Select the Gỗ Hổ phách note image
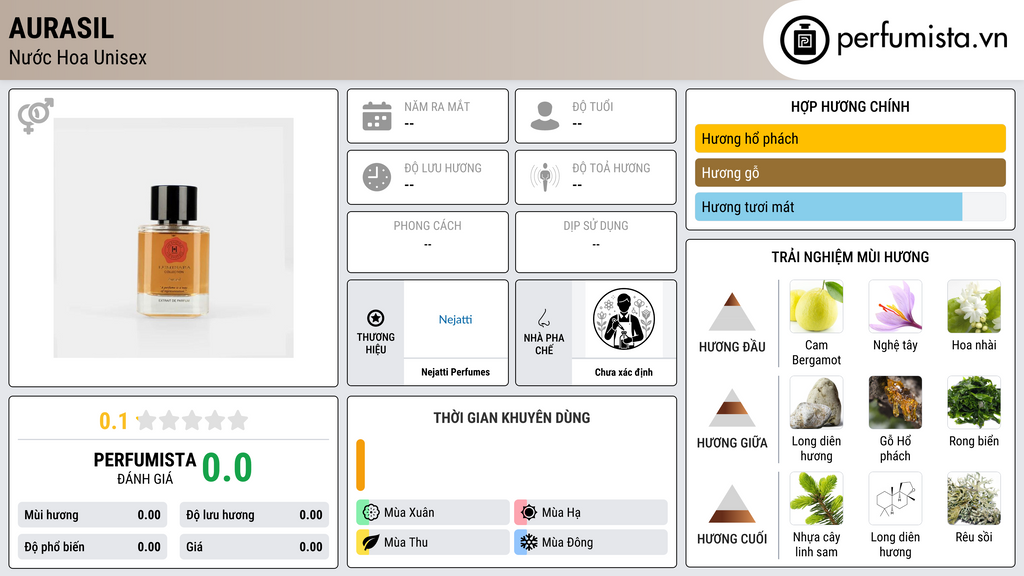 click(x=895, y=402)
